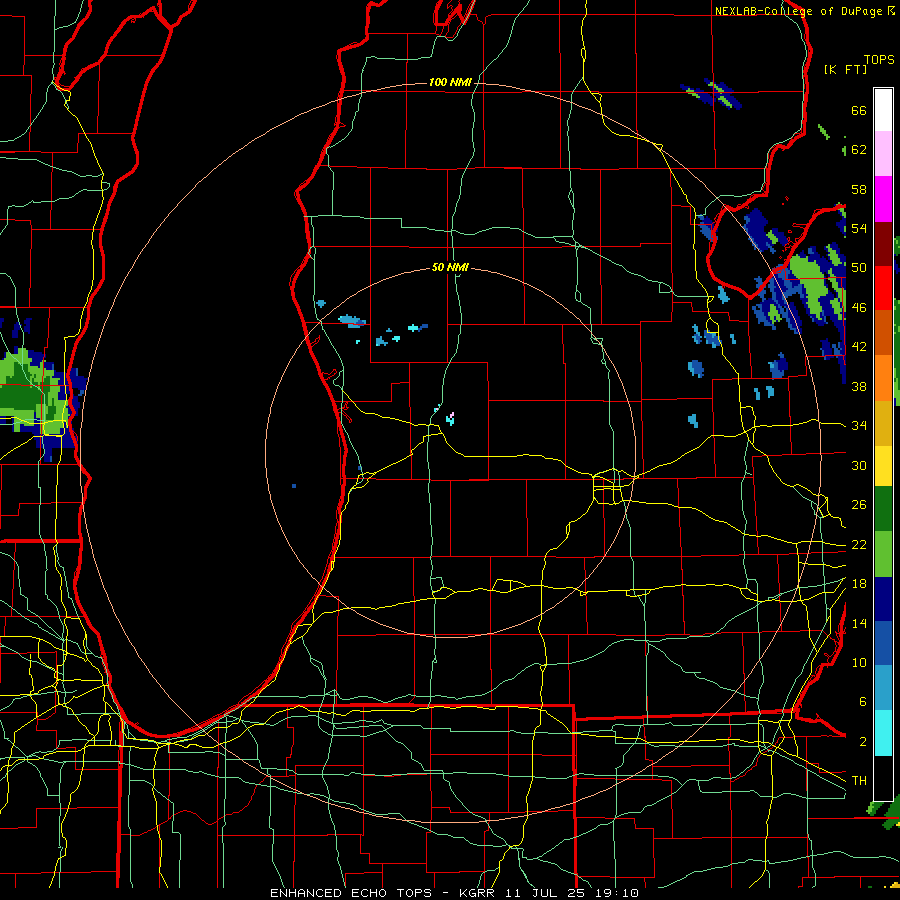
Task: Click the light green 22 K FT swatch
Action: pos(883,554)
